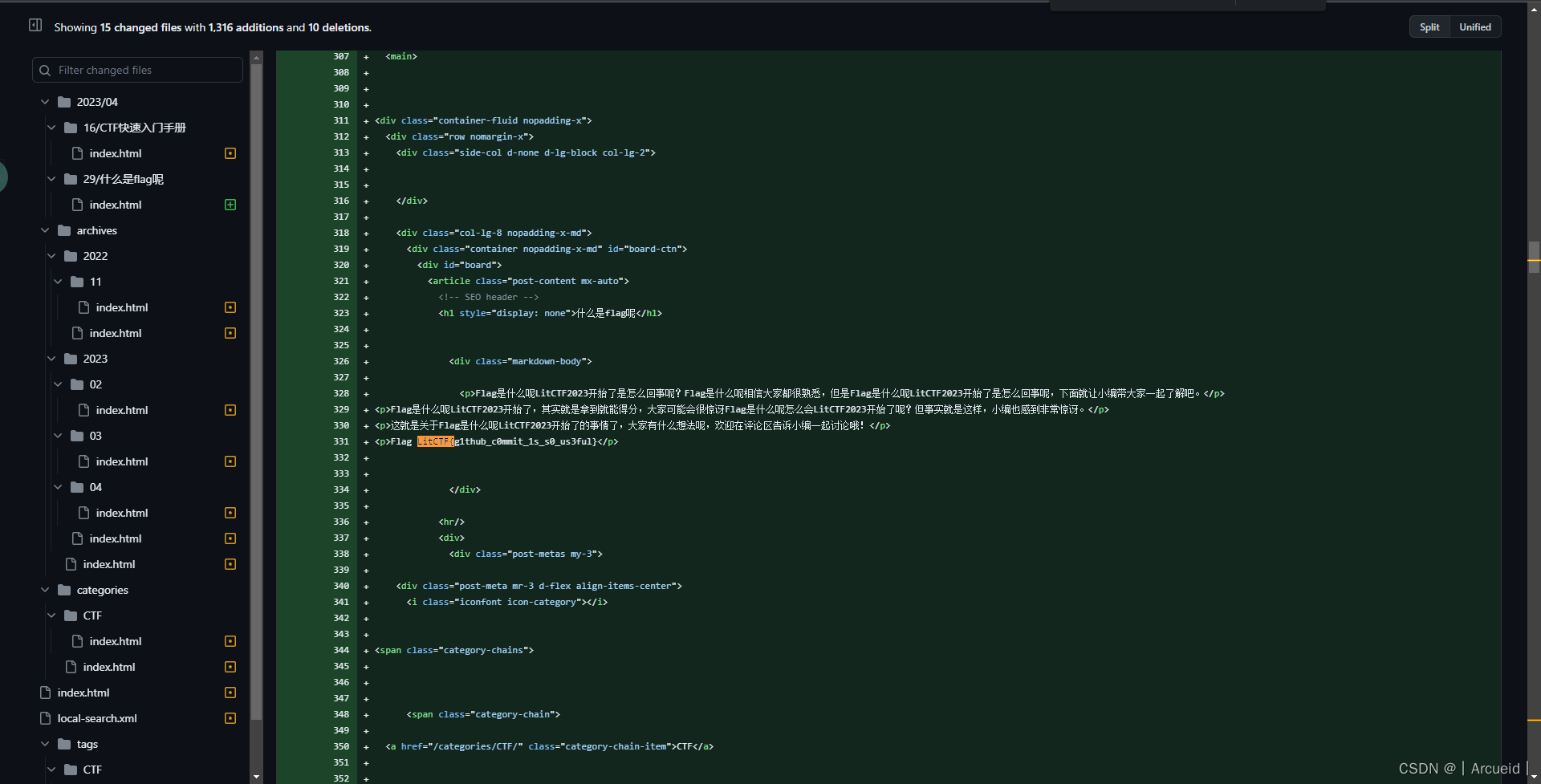Focus the Filter changed files field
Image resolution: width=1541 pixels, height=784 pixels.
coord(137,70)
